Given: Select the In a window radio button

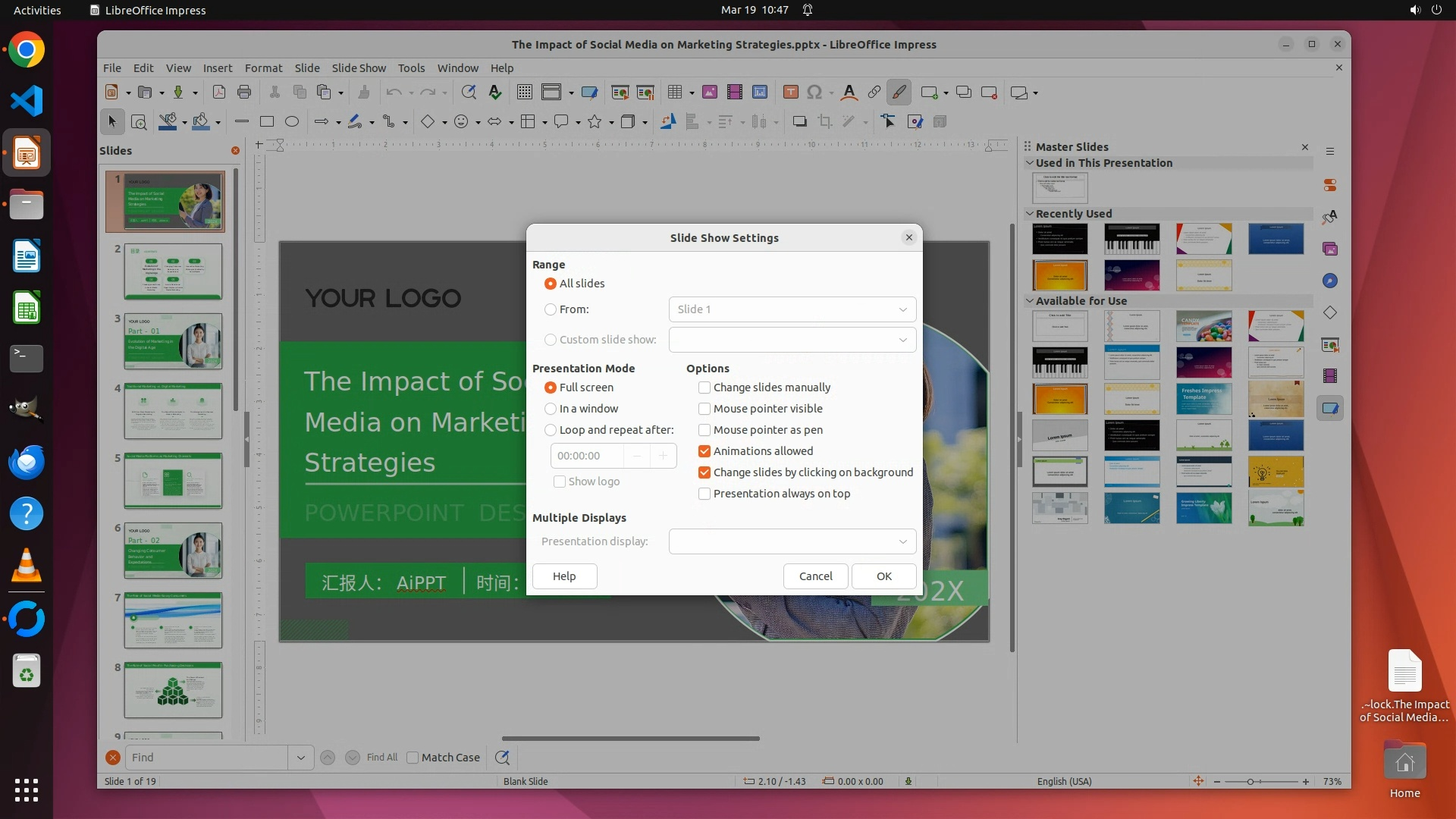Looking at the screenshot, I should pos(551,409).
